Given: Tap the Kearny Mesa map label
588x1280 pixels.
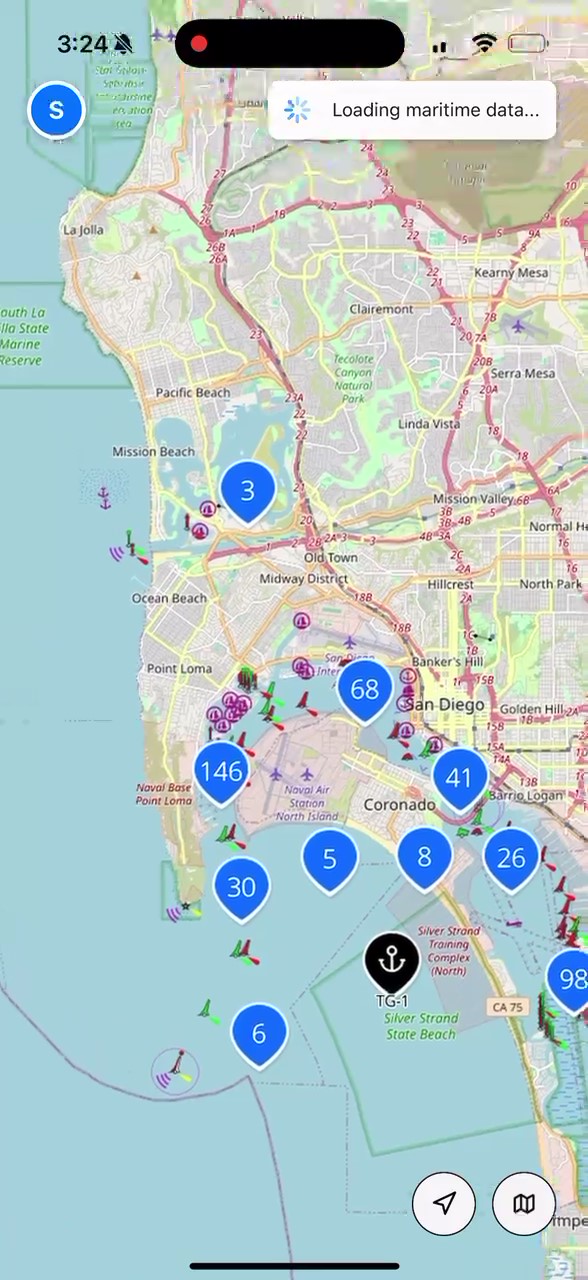Looking at the screenshot, I should coord(511,273).
